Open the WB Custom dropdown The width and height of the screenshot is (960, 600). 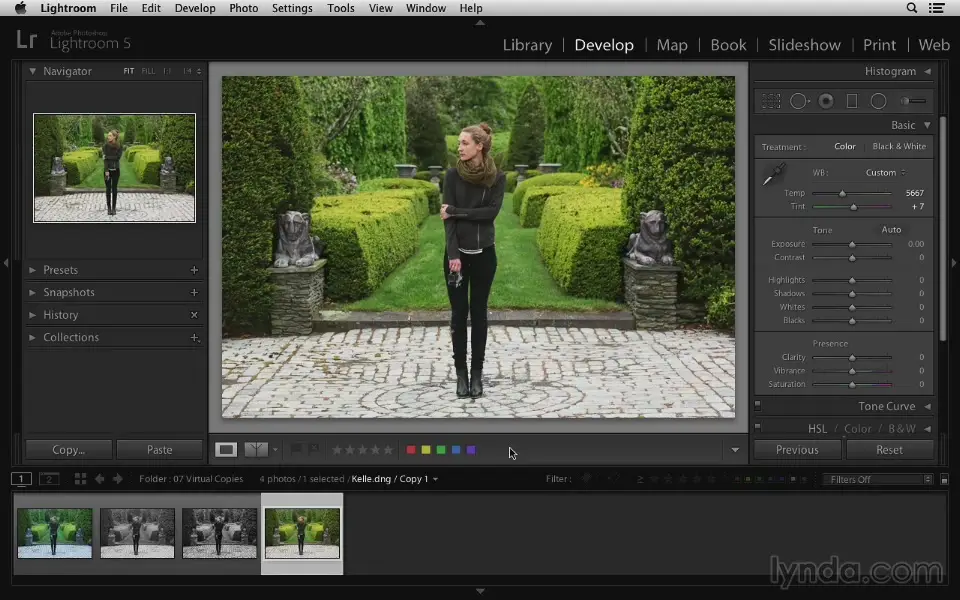click(885, 173)
